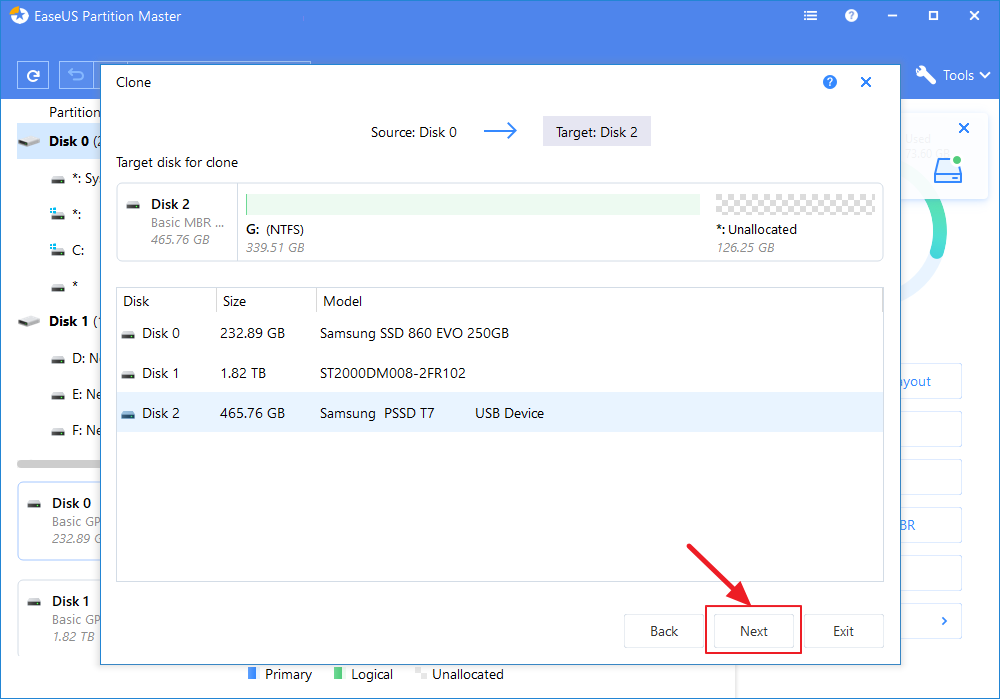Screen dimensions: 1000x699
Task: Refresh the disk list
Action: (x=33, y=75)
